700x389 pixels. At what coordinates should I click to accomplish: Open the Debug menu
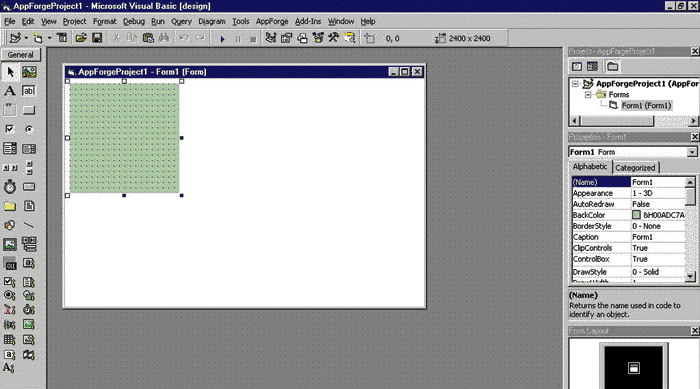click(133, 21)
